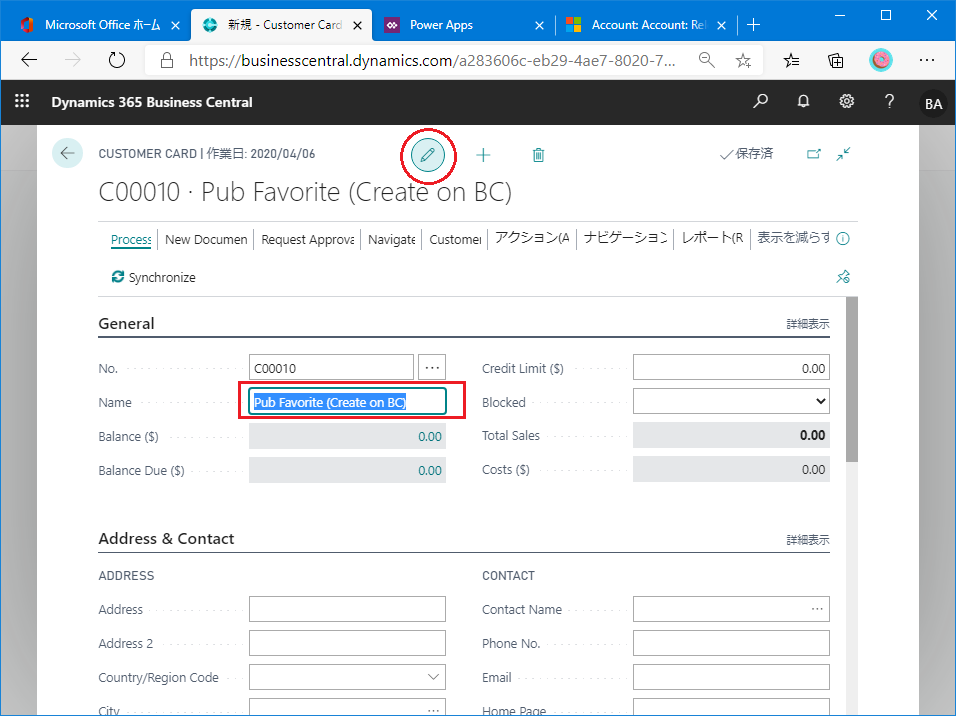The height and width of the screenshot is (716, 956).
Task: Click the browser profile picture
Action: (x=880, y=60)
